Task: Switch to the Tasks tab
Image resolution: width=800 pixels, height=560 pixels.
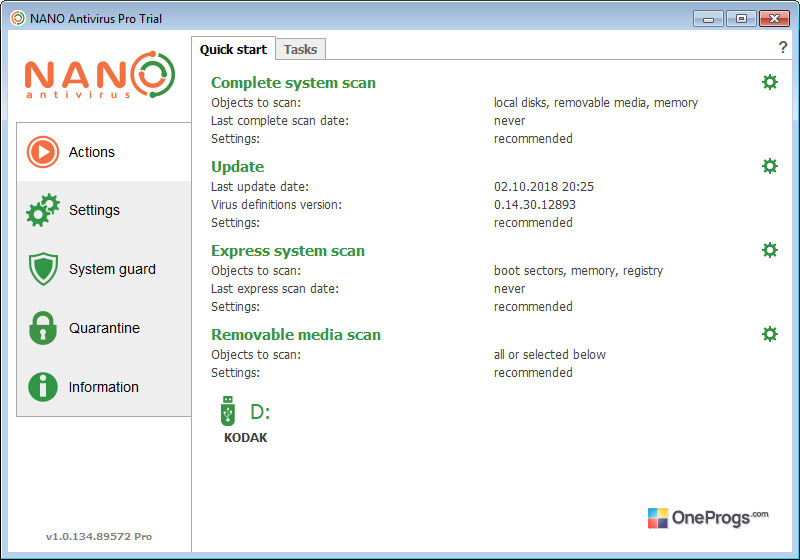Action: [x=301, y=49]
